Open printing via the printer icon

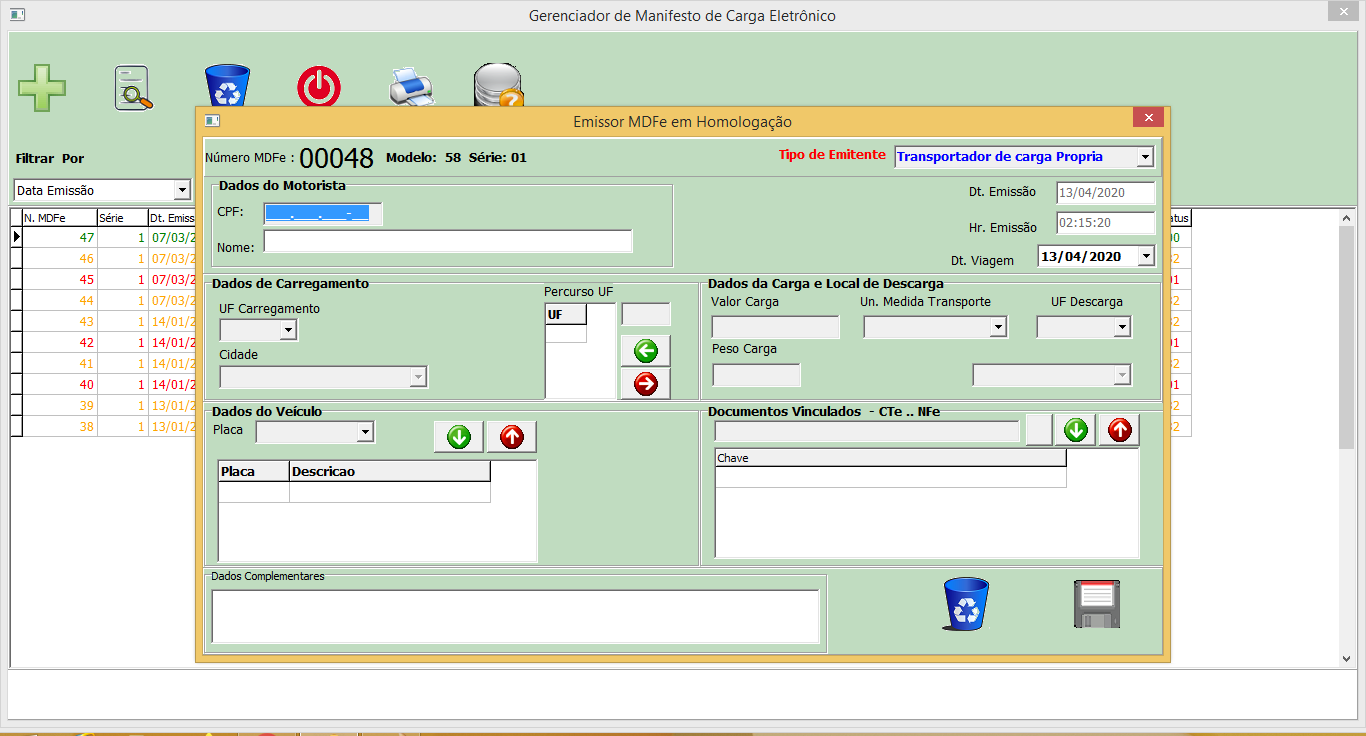(412, 88)
